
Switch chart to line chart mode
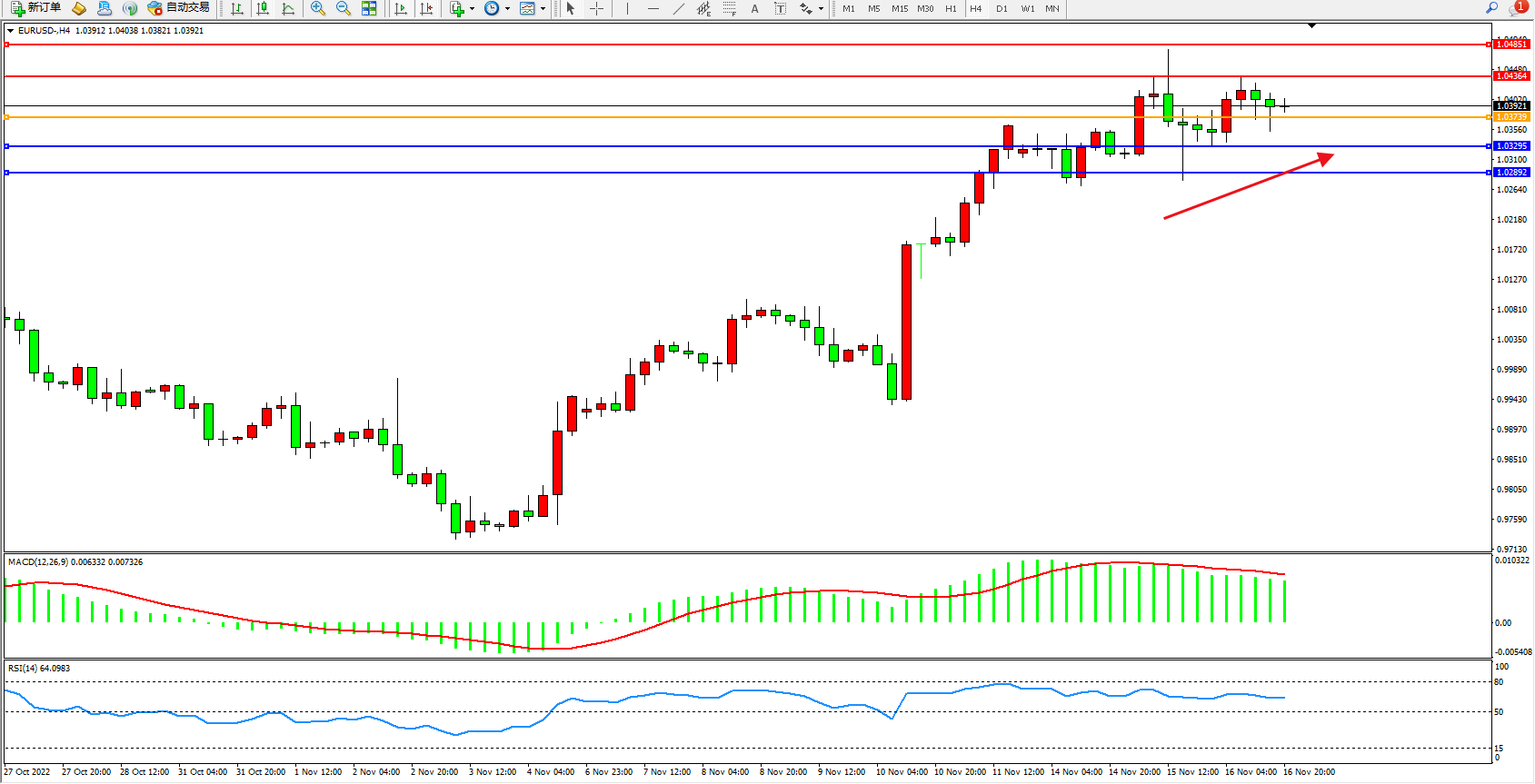pyautogui.click(x=288, y=8)
